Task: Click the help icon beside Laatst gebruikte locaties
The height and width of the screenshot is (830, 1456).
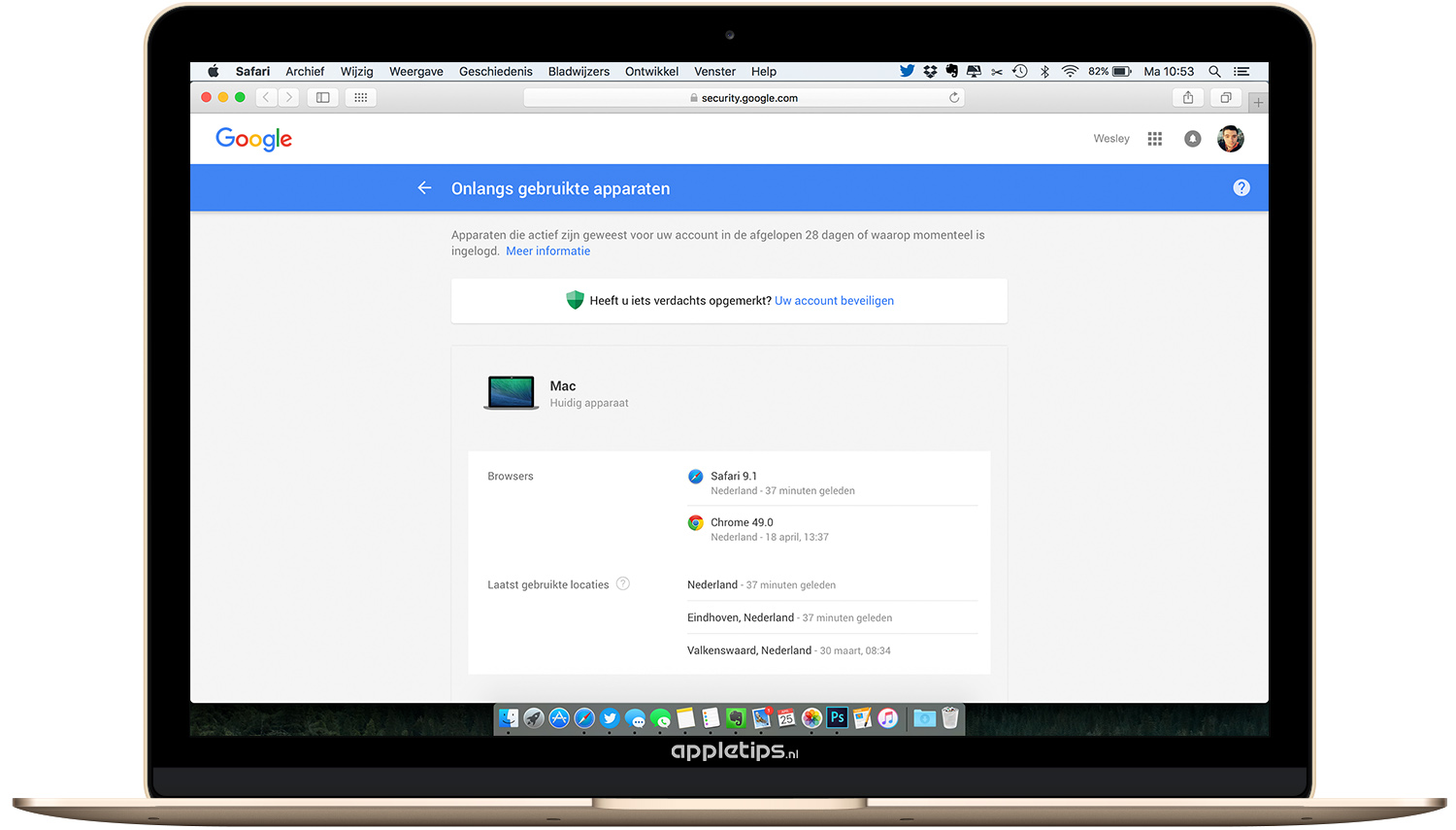Action: [x=623, y=583]
